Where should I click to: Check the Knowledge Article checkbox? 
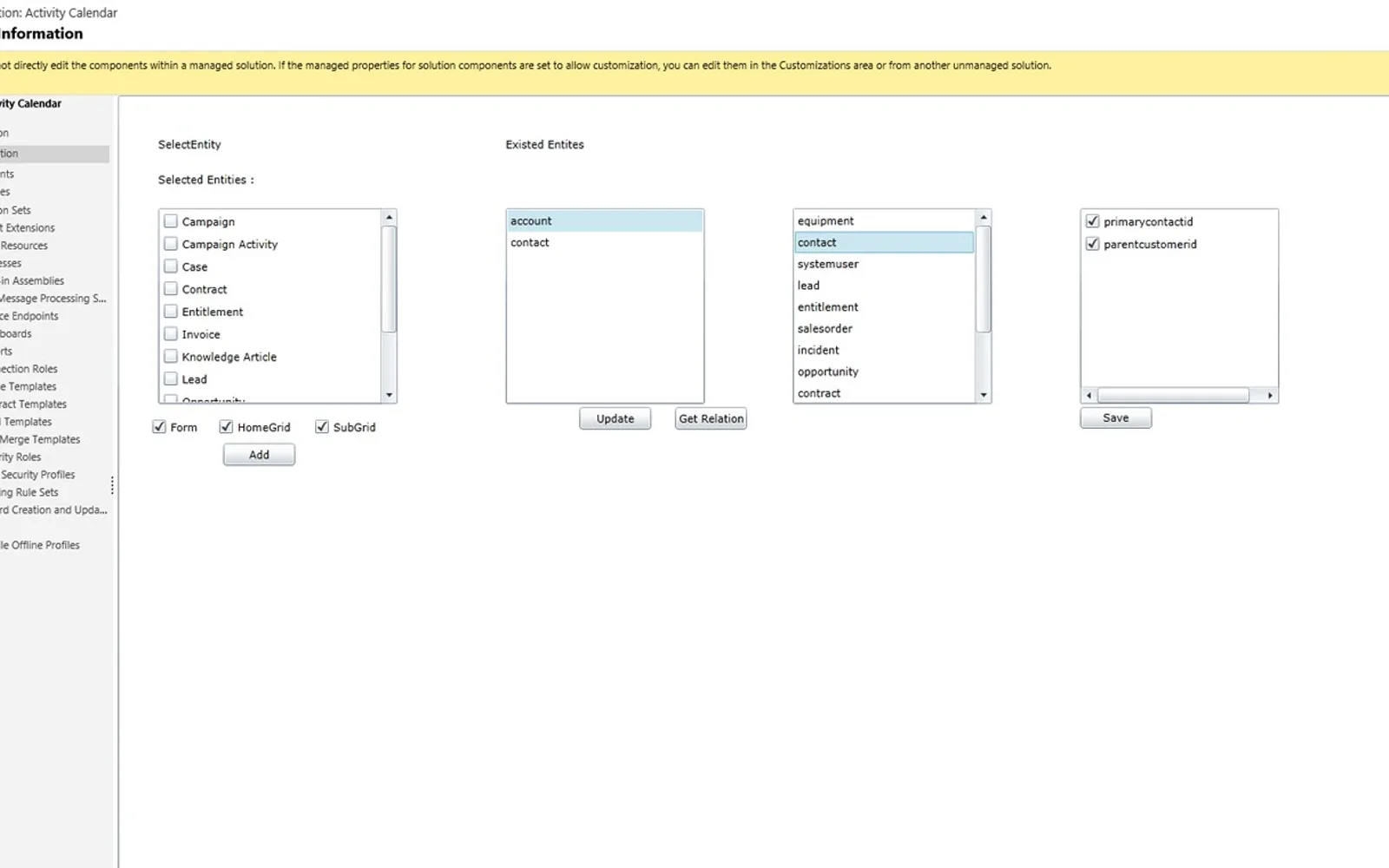[171, 357]
